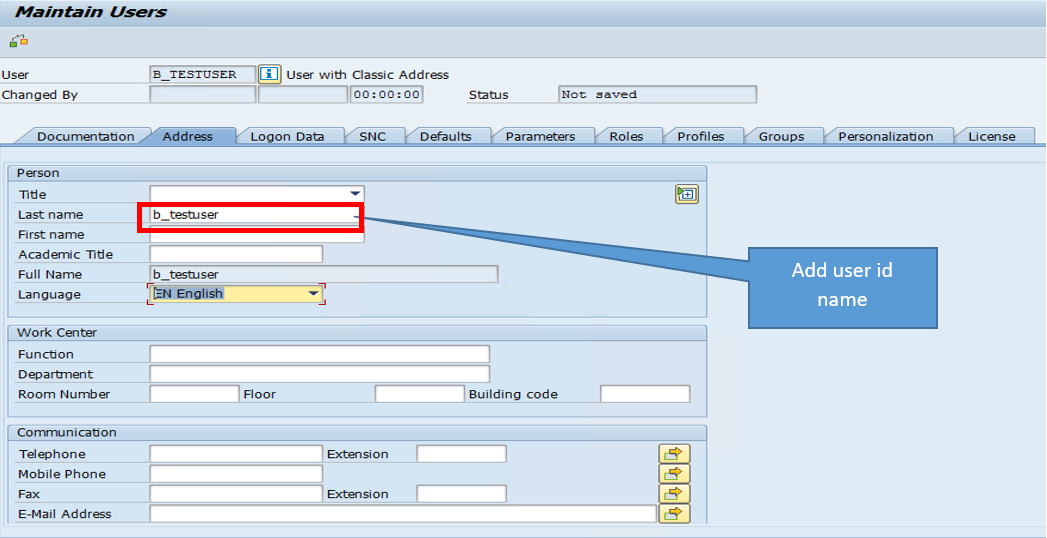Click the Maintain Users title
This screenshot has width=1047, height=538.
tap(91, 12)
